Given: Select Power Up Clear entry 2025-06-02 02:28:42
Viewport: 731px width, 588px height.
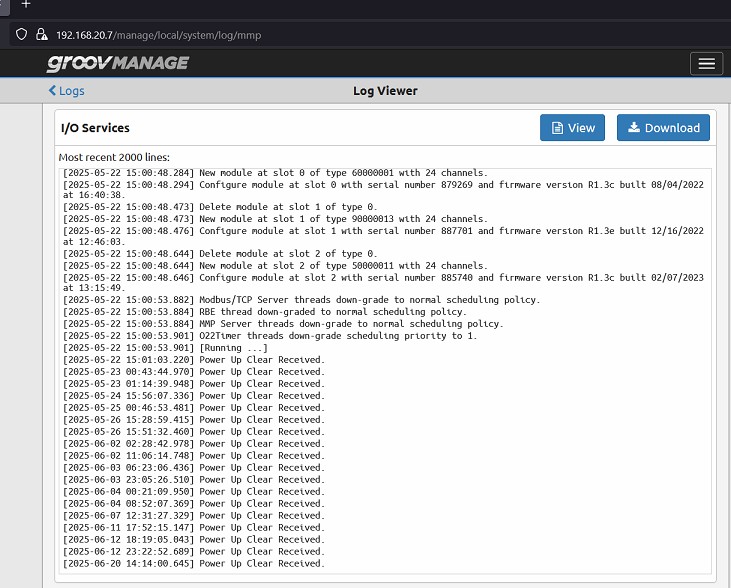Looking at the screenshot, I should tap(193, 443).
